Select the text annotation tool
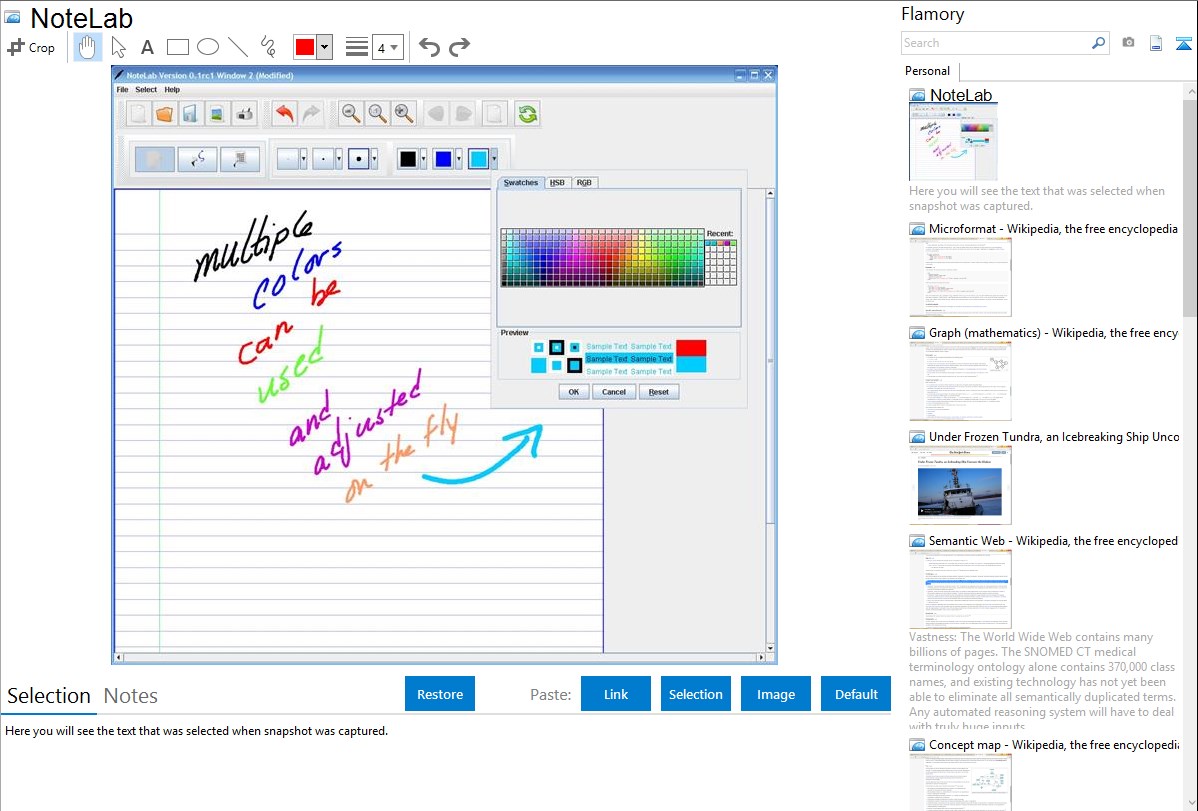1198x811 pixels. (x=147, y=47)
